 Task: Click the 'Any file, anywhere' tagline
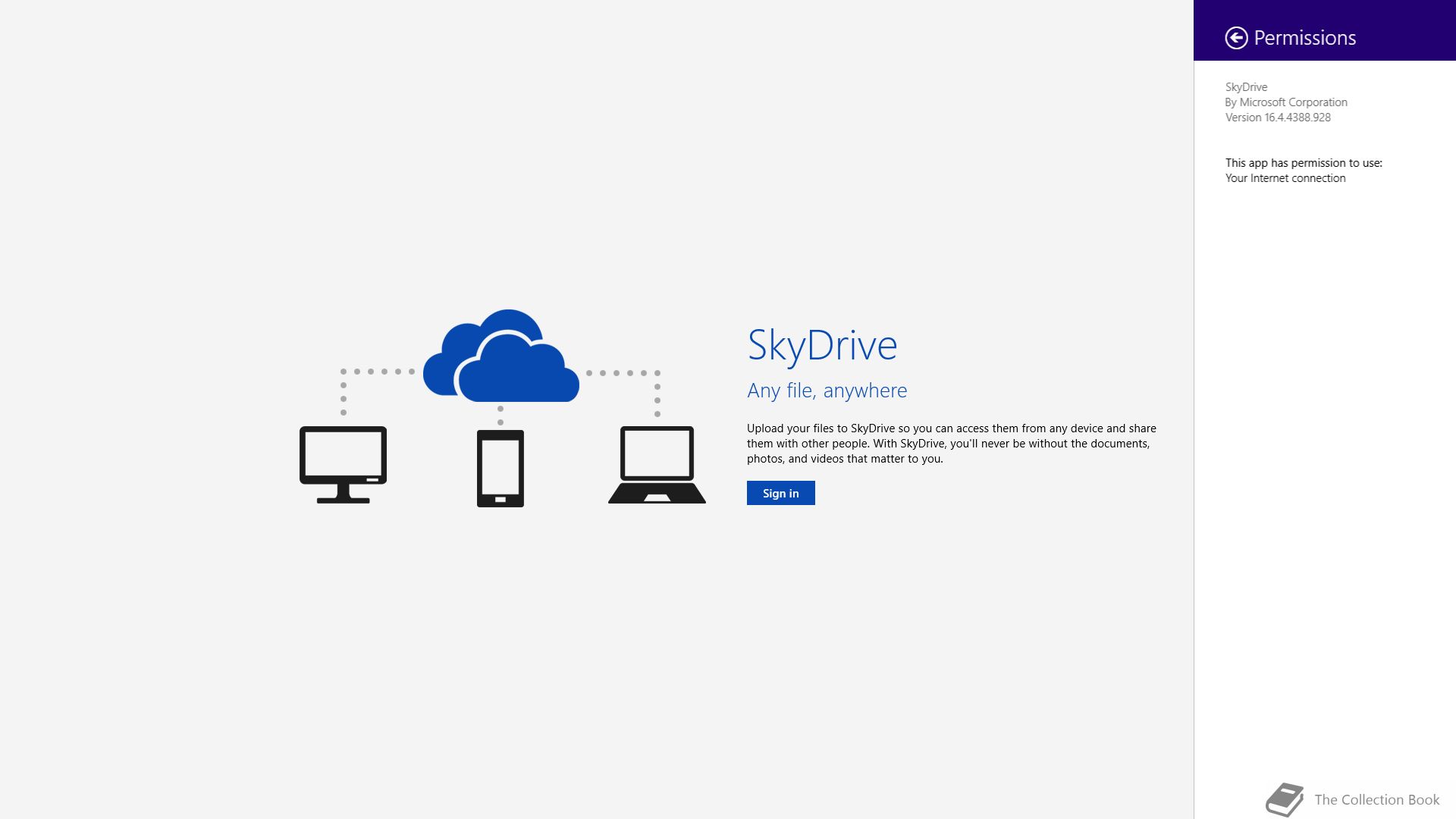[x=827, y=391]
